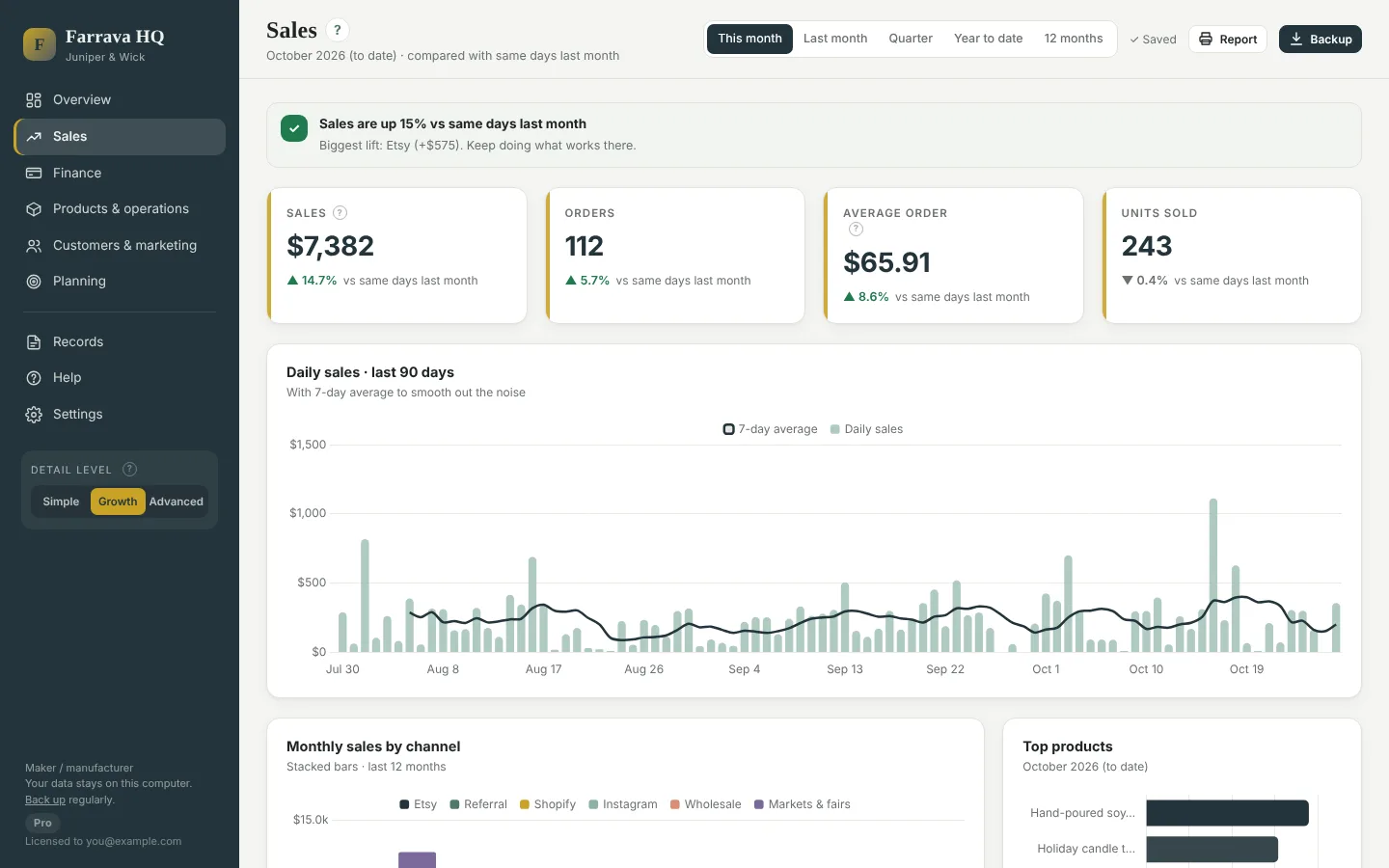This screenshot has height=868, width=1389.
Task: Click the Finance card icon
Action: click(x=34, y=174)
